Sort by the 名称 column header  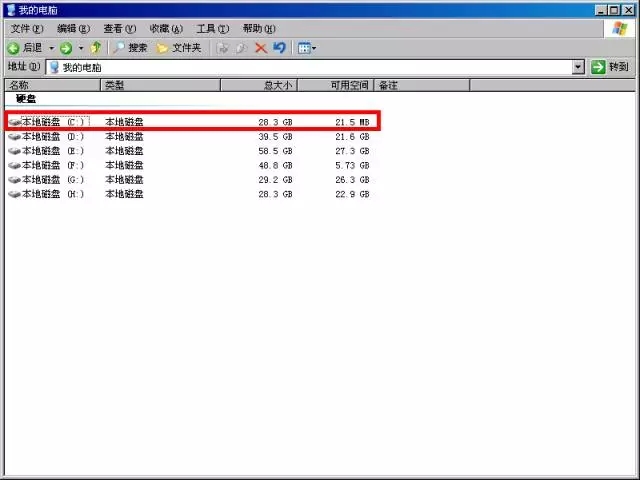click(x=53, y=85)
